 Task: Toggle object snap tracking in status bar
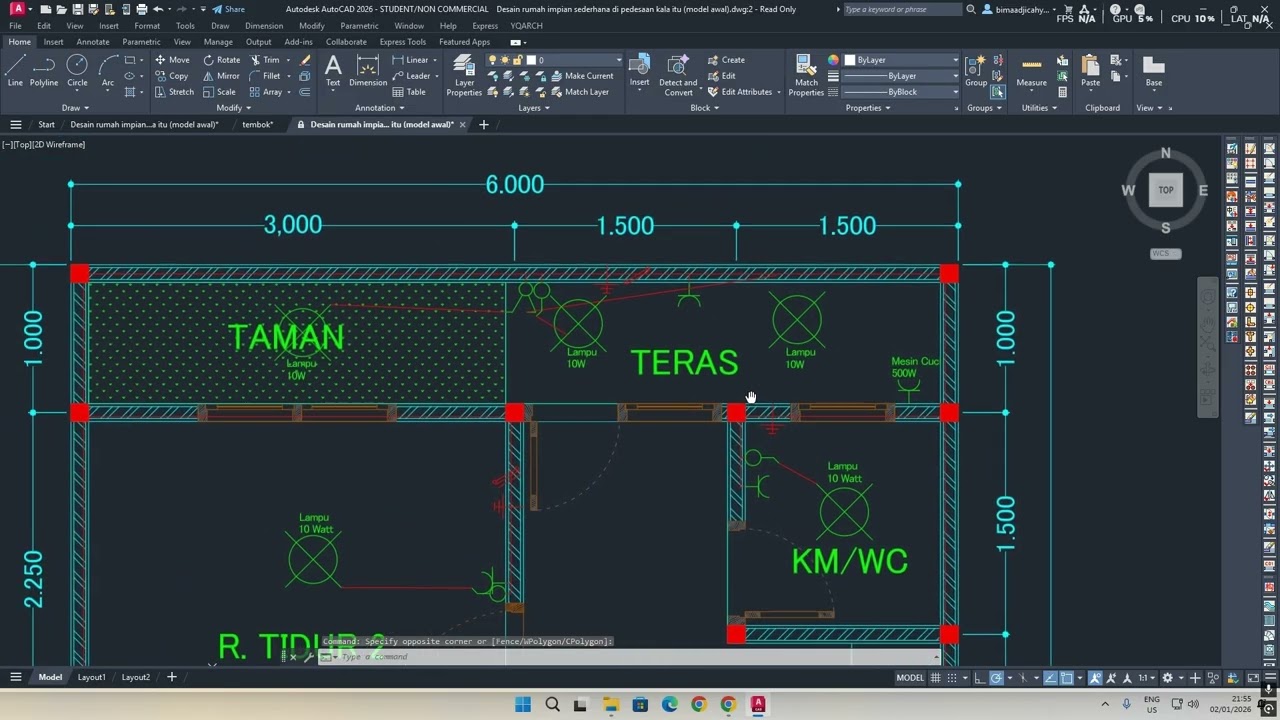click(1050, 678)
